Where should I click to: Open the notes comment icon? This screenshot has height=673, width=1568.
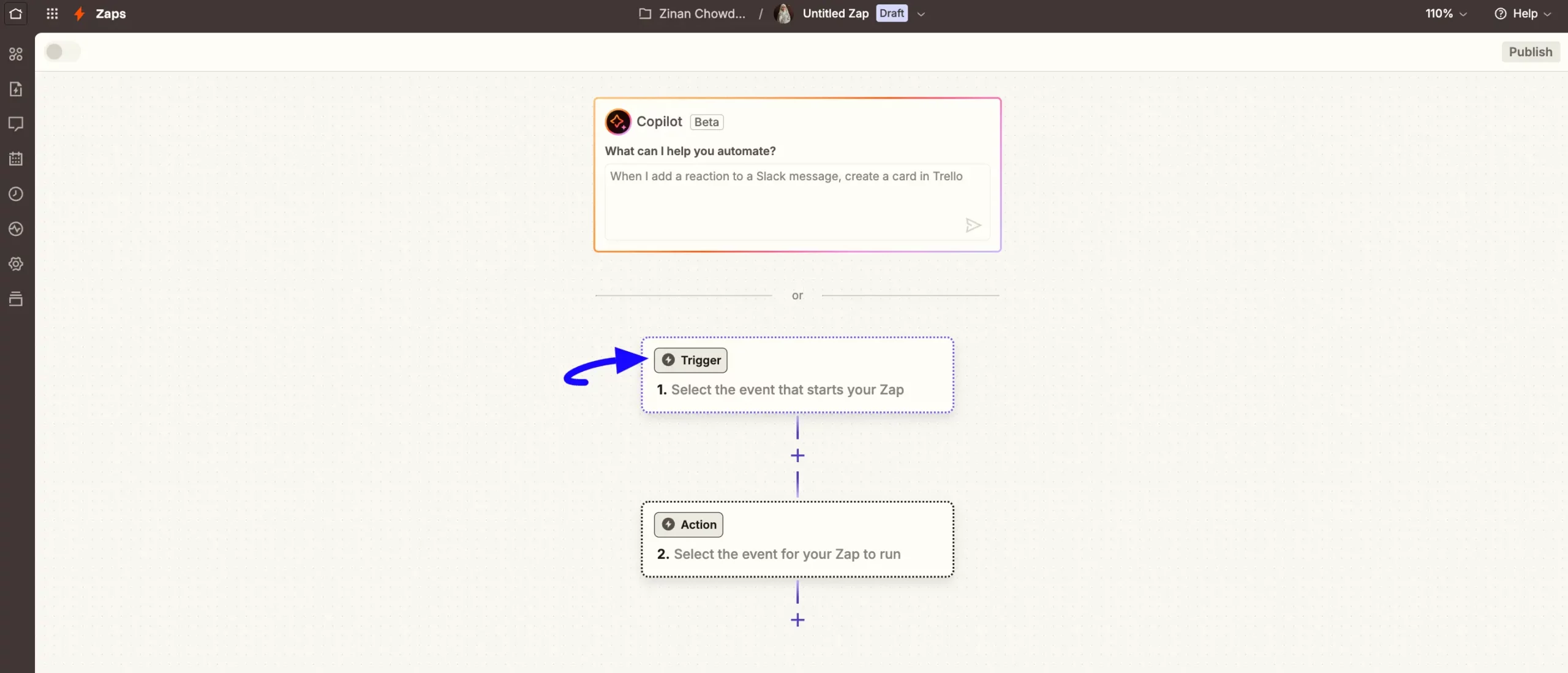(16, 124)
